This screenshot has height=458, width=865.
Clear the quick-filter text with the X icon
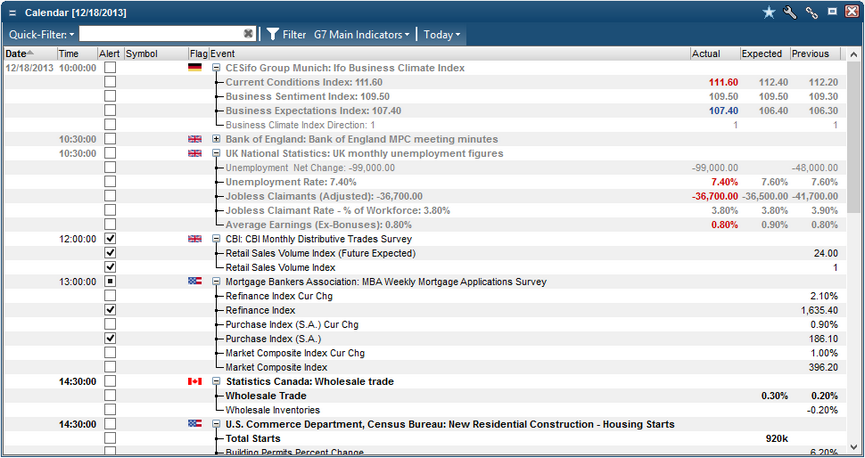248,34
